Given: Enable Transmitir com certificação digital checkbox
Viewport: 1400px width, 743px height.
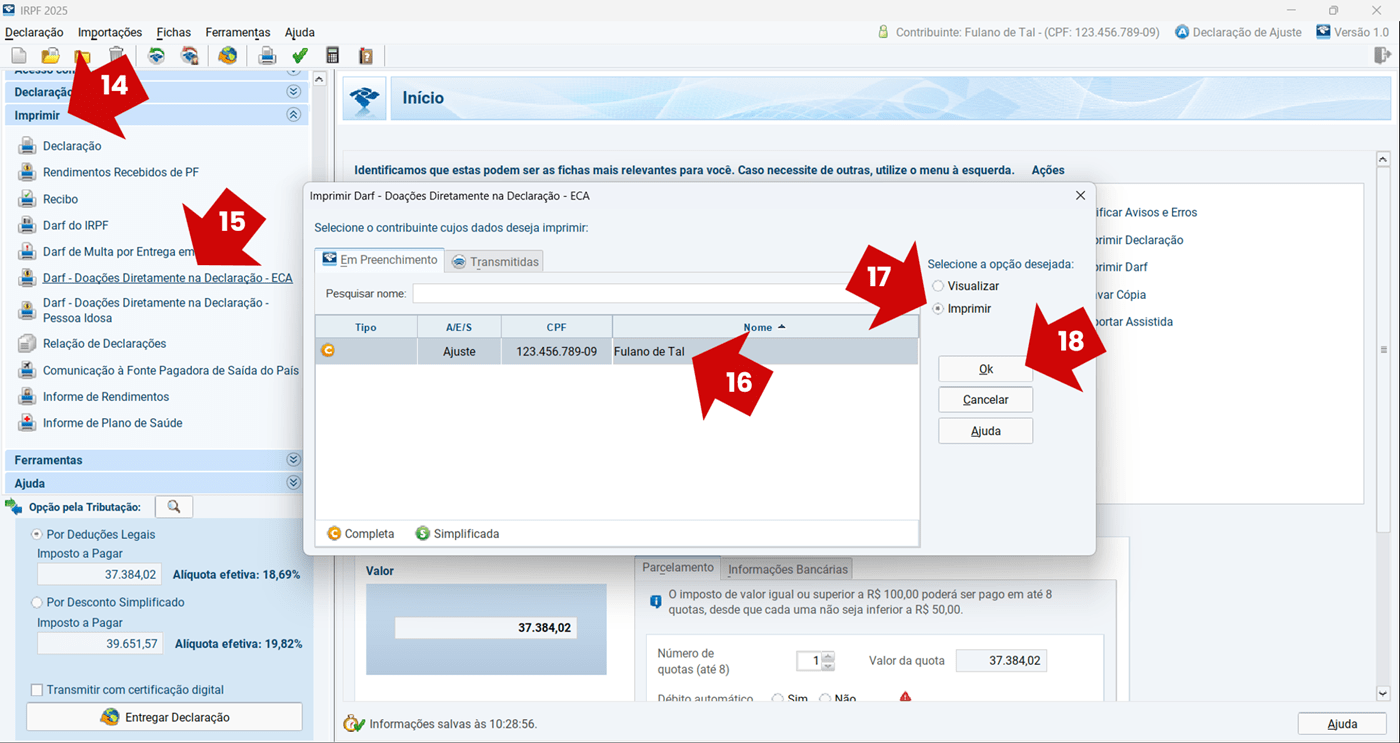Looking at the screenshot, I should click(x=37, y=690).
